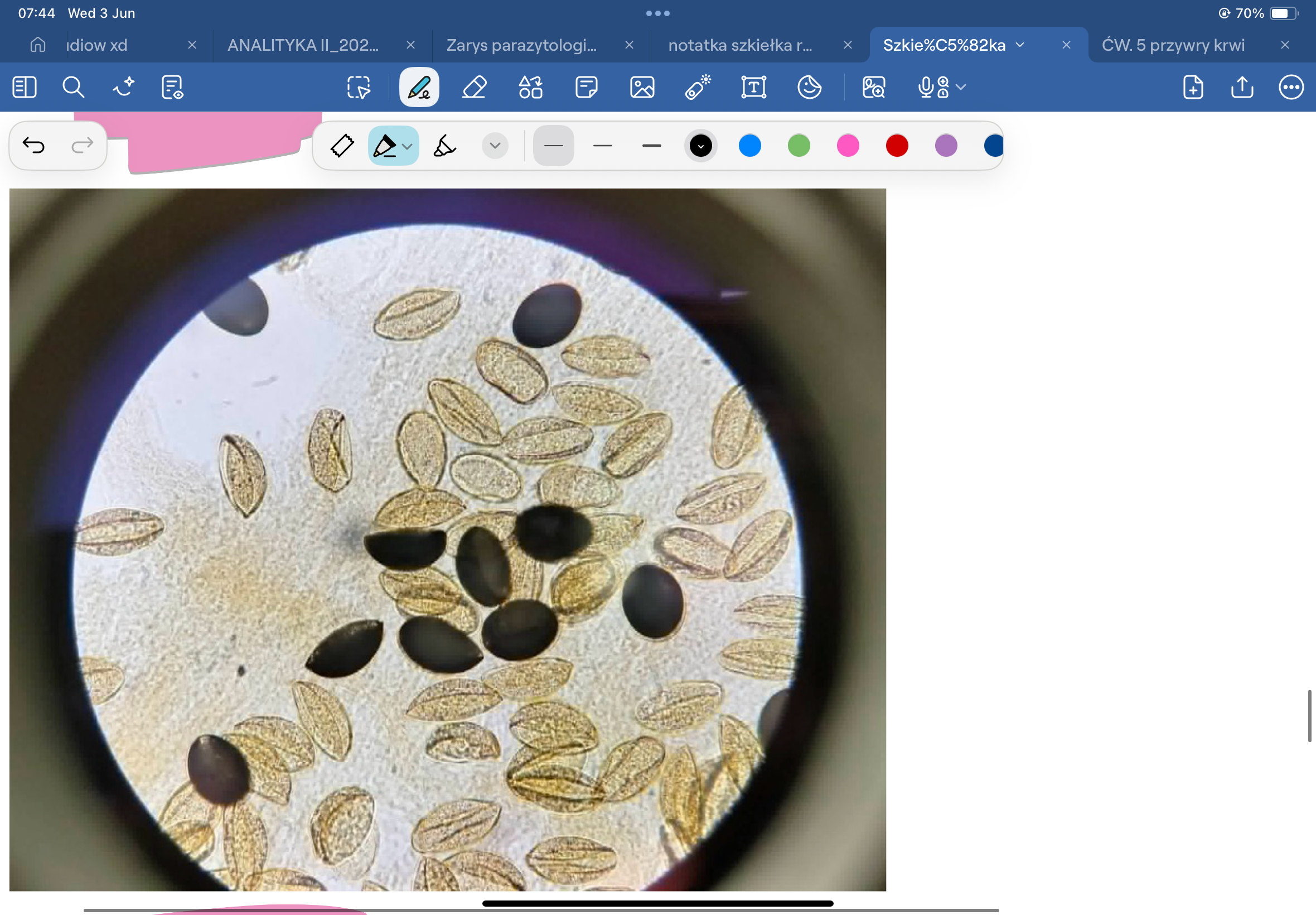Close the ĆW. 5 przywry krwi tab
Viewport: 1316px width, 915px height.
(1285, 45)
